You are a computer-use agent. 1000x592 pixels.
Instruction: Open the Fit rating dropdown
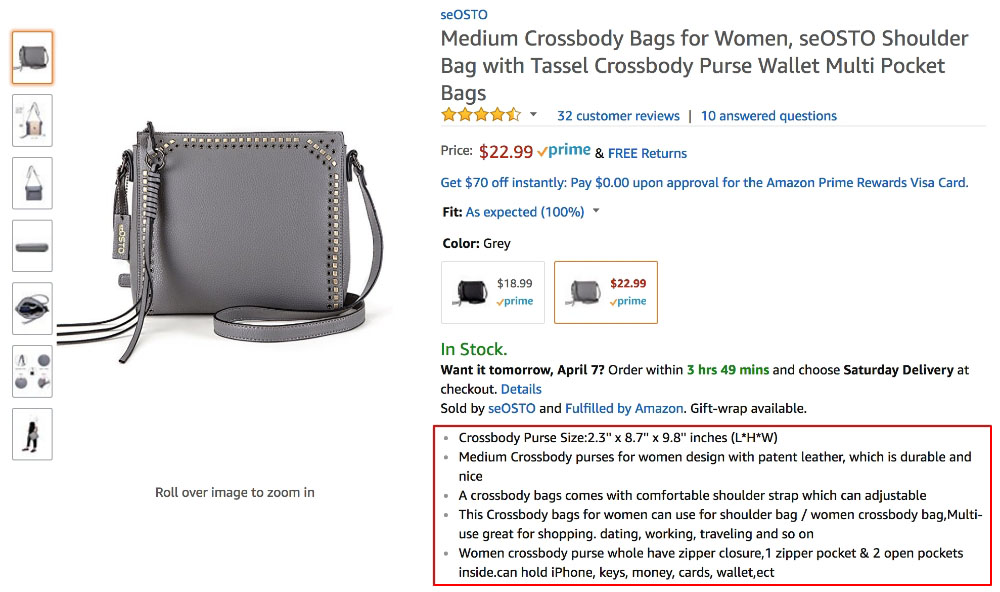click(x=594, y=212)
